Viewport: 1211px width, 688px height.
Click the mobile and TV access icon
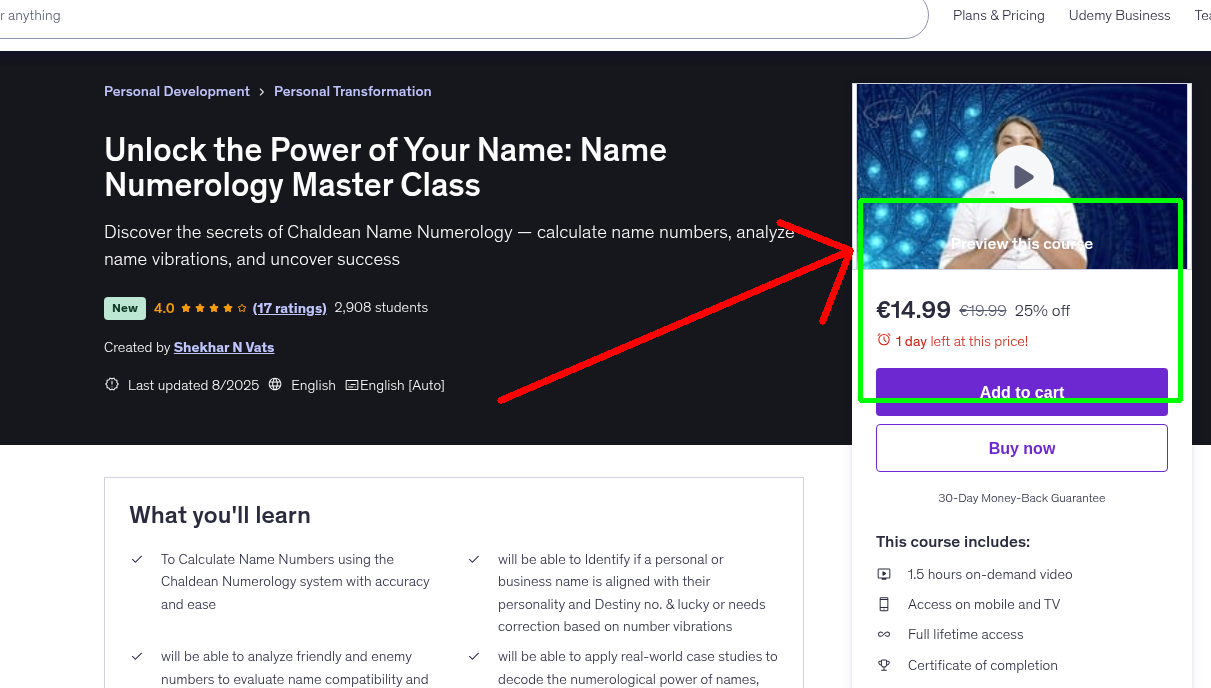[884, 604]
